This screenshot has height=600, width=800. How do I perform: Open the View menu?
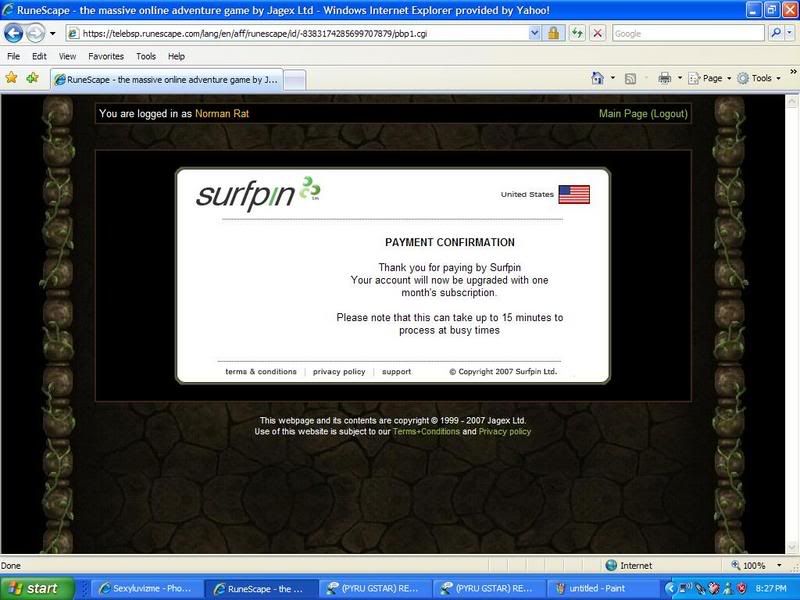pyautogui.click(x=67, y=56)
